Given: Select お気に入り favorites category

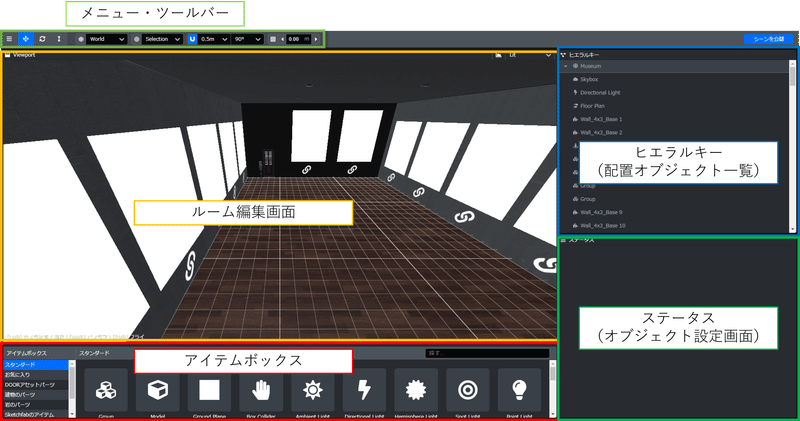Looking at the screenshot, I should [36, 375].
